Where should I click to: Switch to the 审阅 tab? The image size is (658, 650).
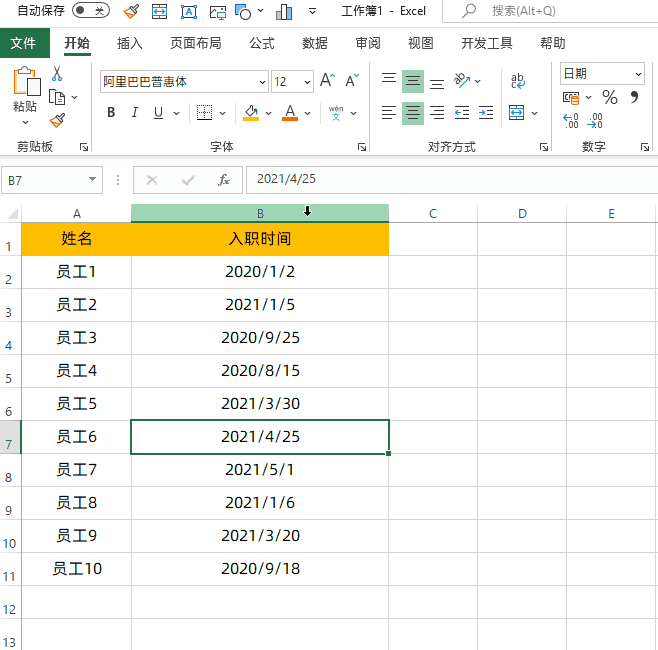point(368,43)
